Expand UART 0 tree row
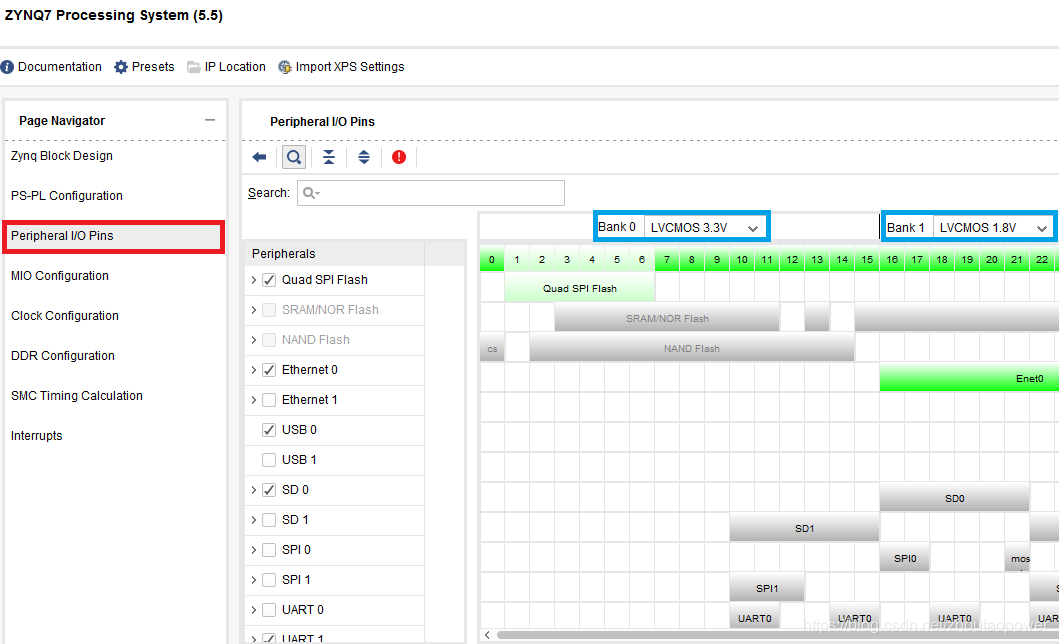The width and height of the screenshot is (1059, 644). [254, 610]
